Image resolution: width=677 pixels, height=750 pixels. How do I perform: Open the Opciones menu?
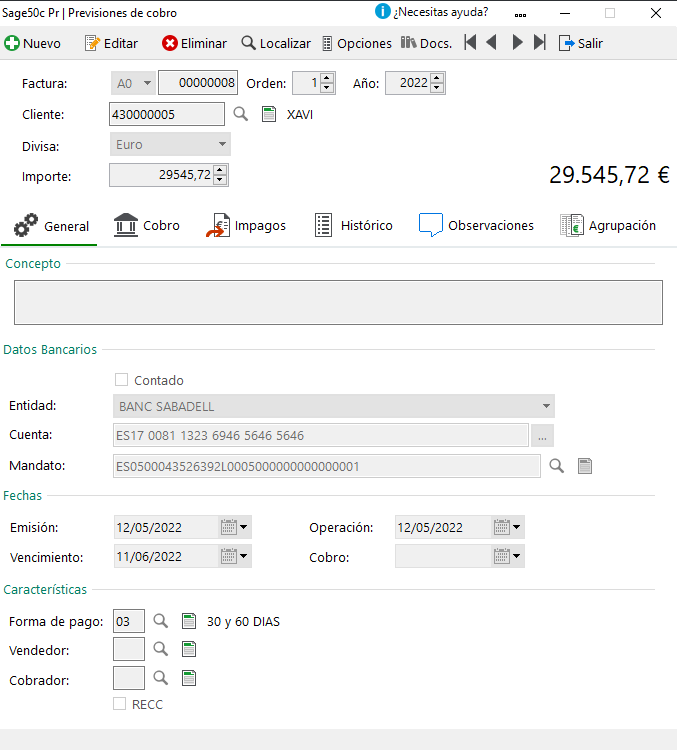(357, 44)
